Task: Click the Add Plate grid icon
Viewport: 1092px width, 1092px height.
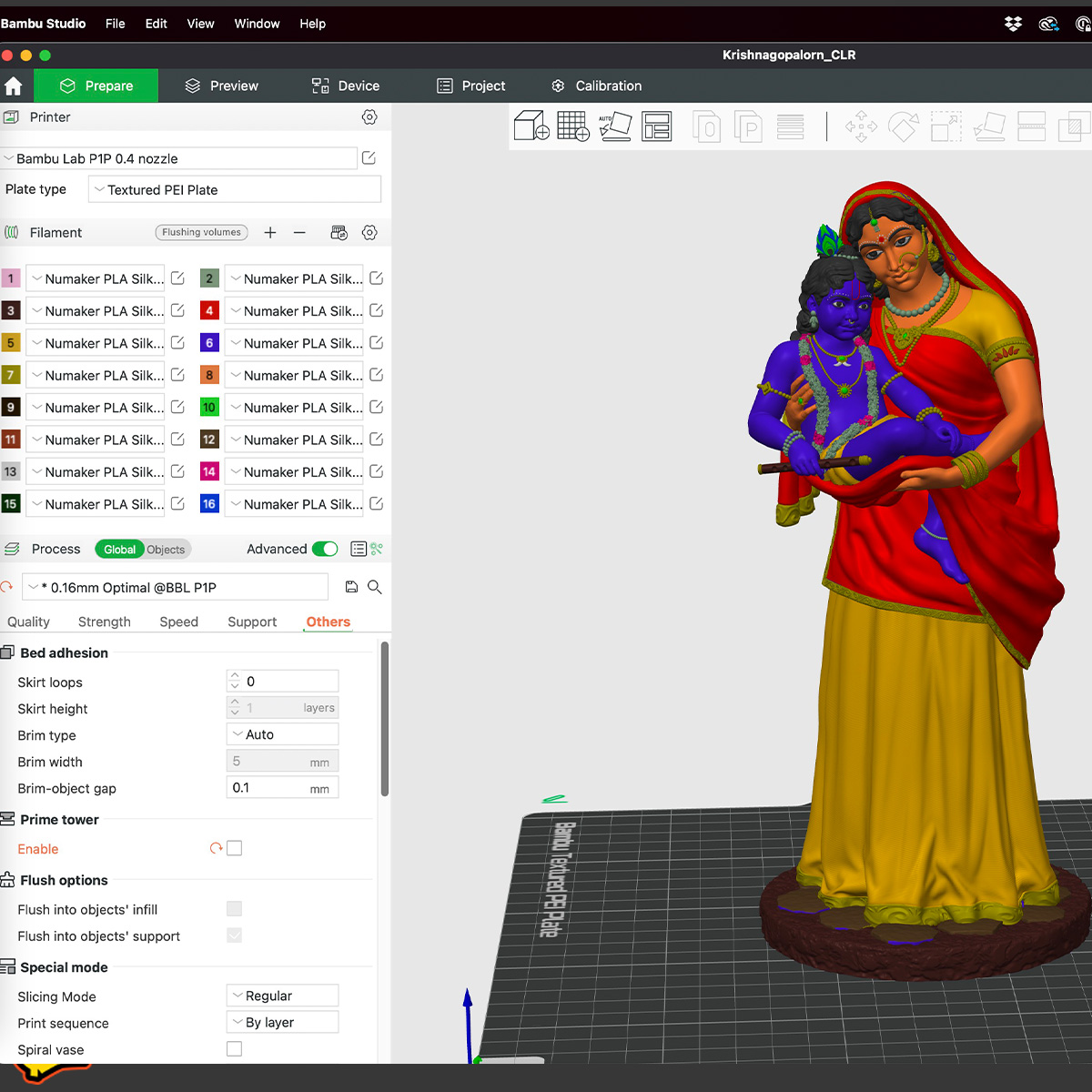Action: pos(573,126)
